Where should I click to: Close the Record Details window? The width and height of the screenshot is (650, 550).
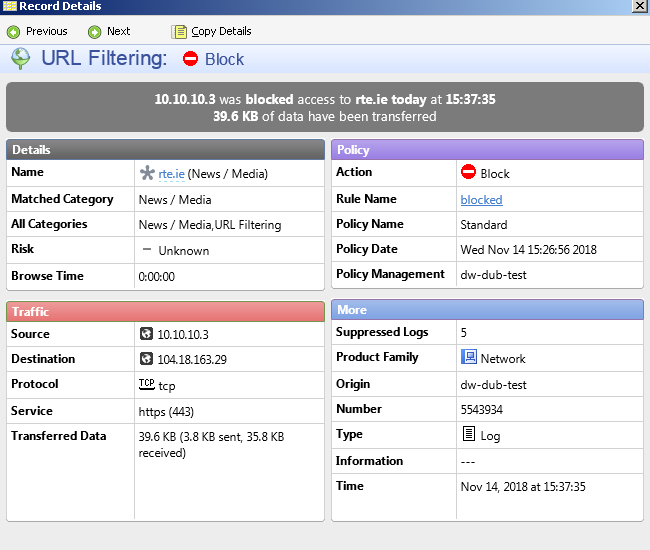pos(640,6)
